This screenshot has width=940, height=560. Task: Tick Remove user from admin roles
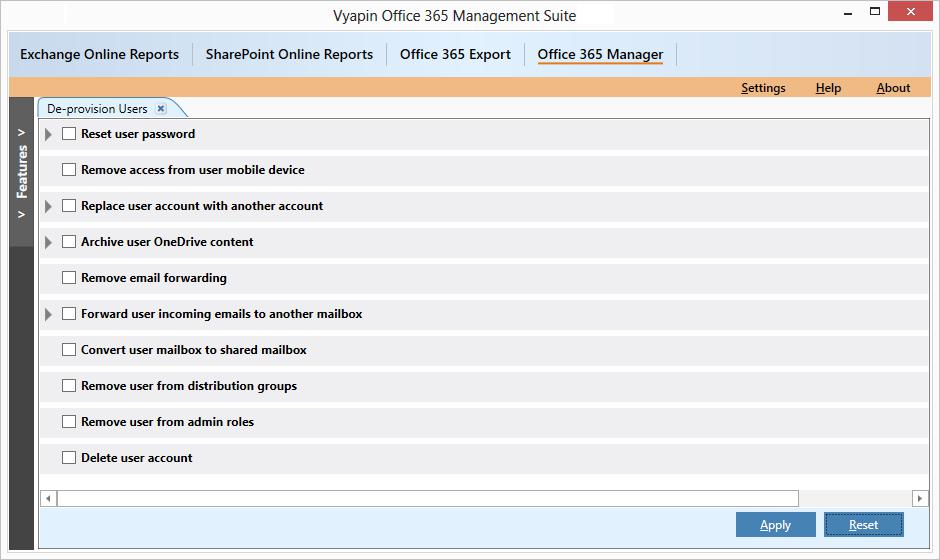pos(69,421)
